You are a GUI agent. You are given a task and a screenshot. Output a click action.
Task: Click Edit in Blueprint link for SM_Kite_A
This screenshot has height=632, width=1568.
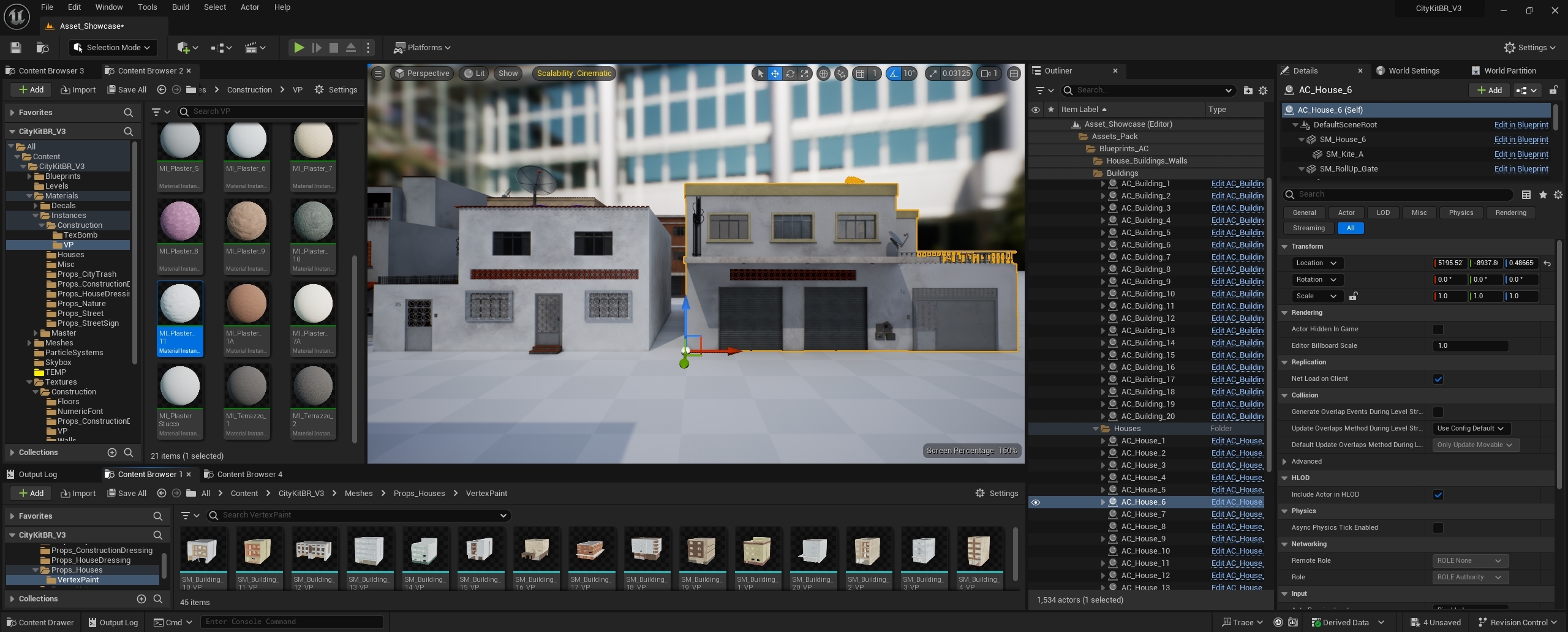(1521, 154)
